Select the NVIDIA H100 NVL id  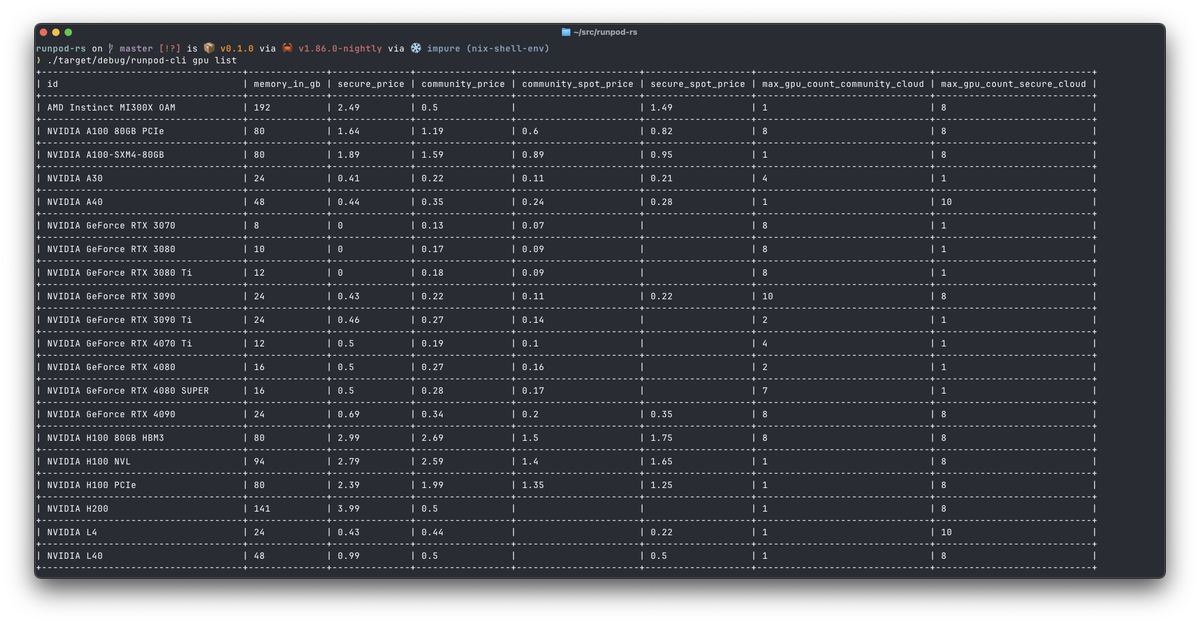89,462
